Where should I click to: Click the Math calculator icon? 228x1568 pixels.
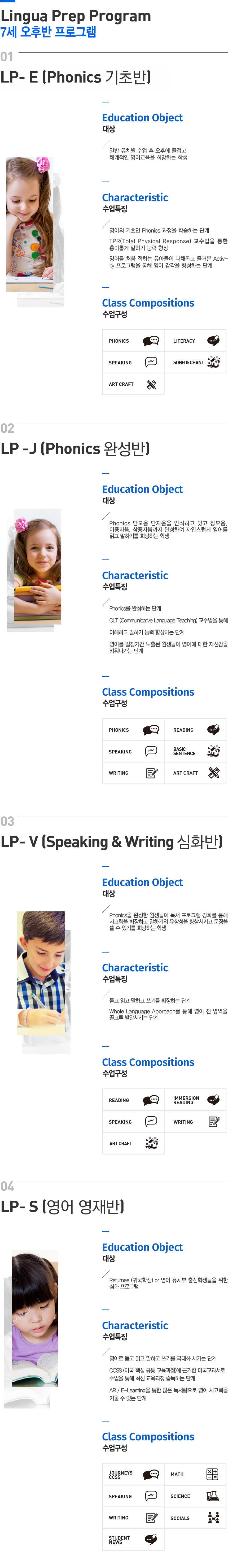pos(212,1474)
